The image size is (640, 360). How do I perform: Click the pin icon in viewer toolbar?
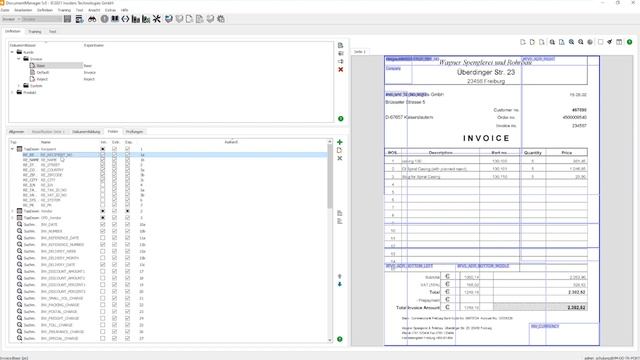tap(610, 42)
